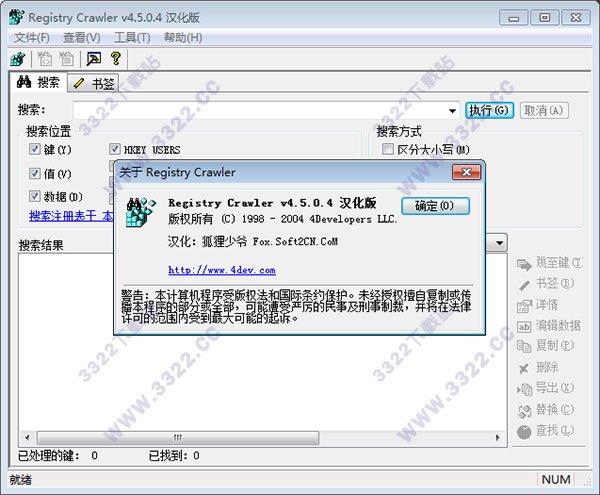Switch to the 搜索 search tab
The width and height of the screenshot is (600, 495).
(x=38, y=82)
